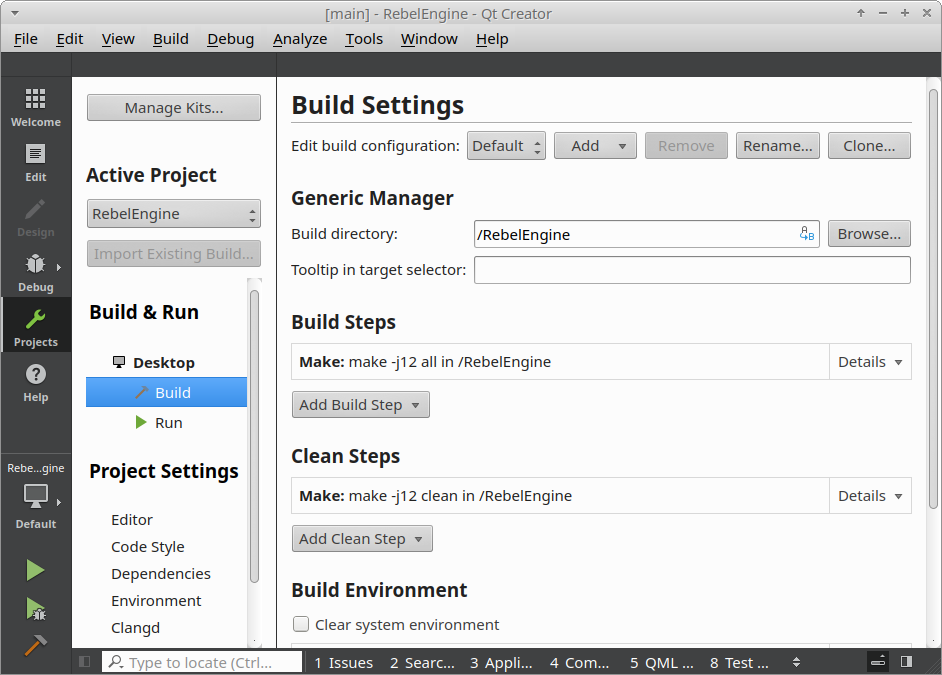Click the green Run button

[x=35, y=570]
